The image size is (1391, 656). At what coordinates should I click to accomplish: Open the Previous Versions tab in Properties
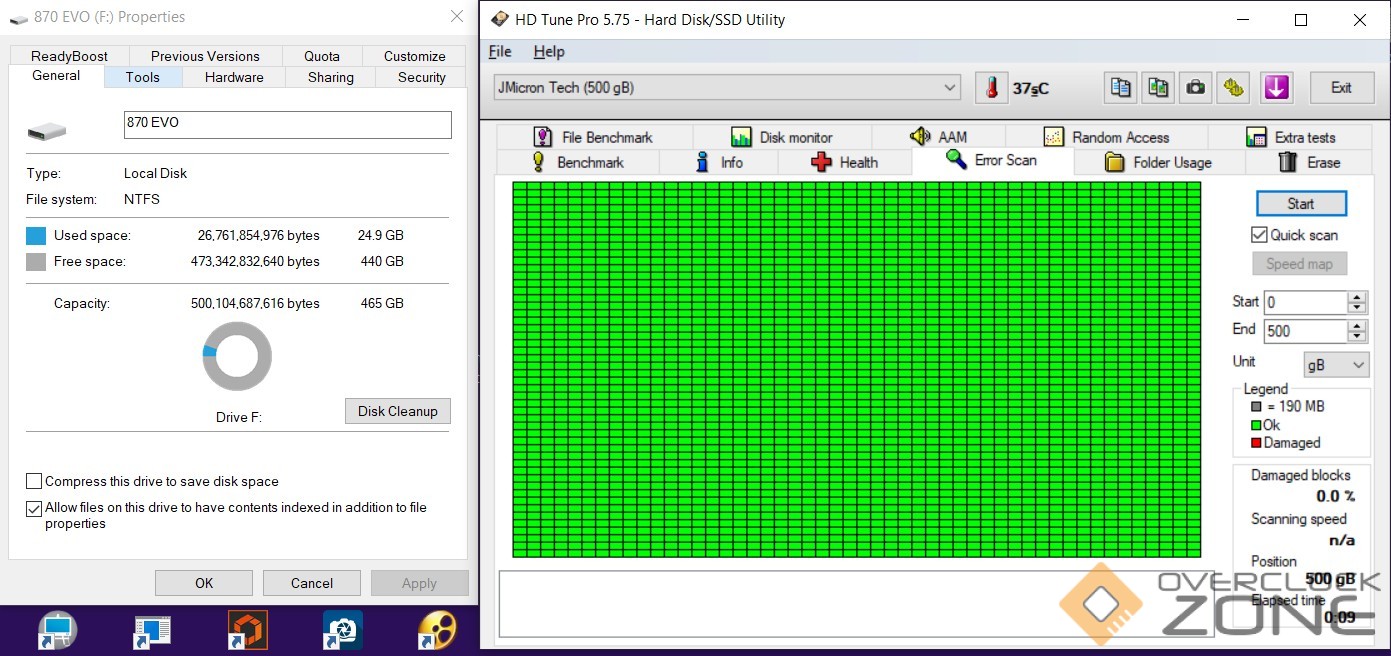click(205, 56)
